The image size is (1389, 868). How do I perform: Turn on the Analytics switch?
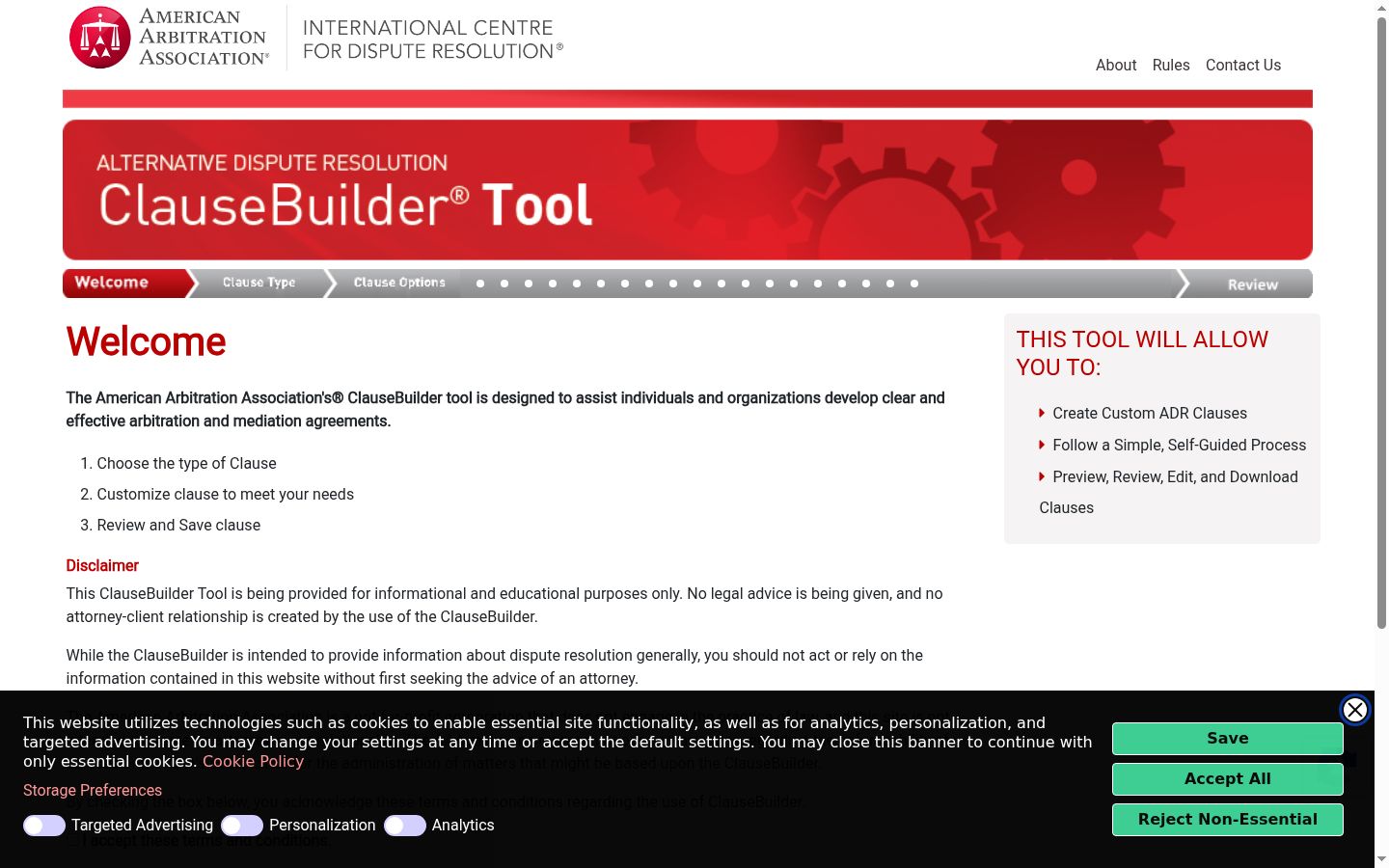click(405, 826)
